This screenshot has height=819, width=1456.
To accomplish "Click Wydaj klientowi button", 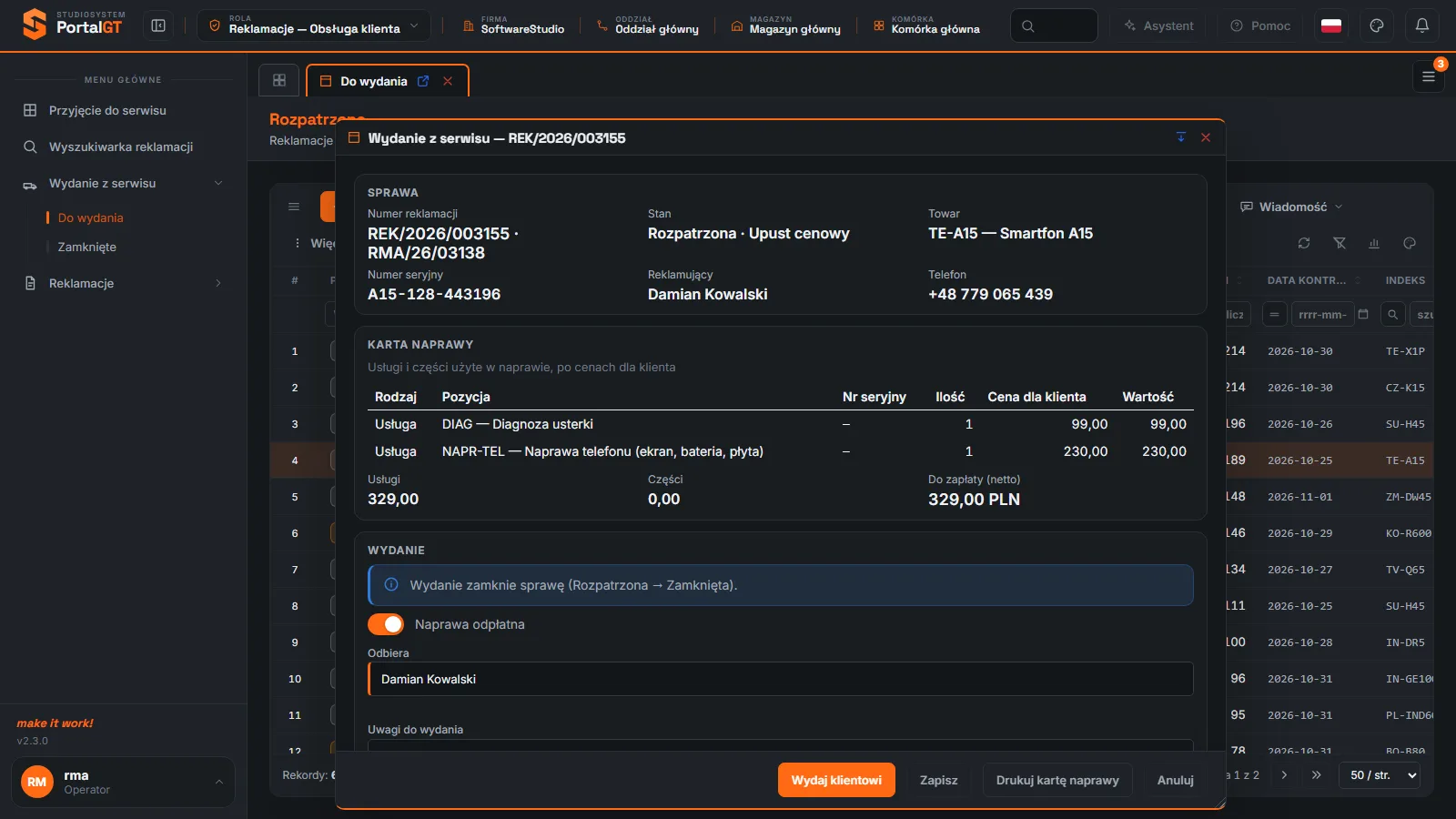I will [836, 780].
